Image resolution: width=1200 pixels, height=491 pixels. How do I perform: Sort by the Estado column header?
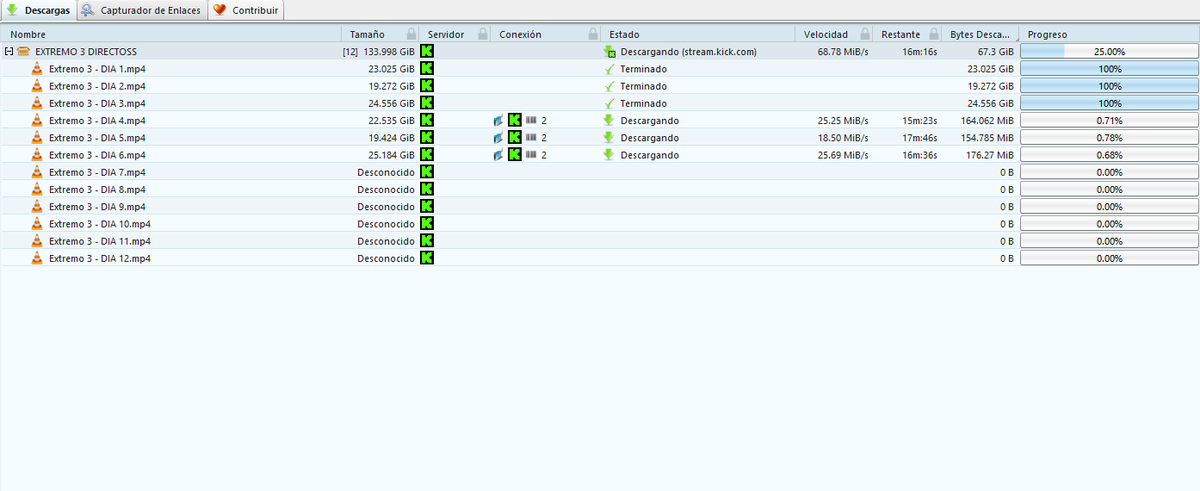coord(699,34)
